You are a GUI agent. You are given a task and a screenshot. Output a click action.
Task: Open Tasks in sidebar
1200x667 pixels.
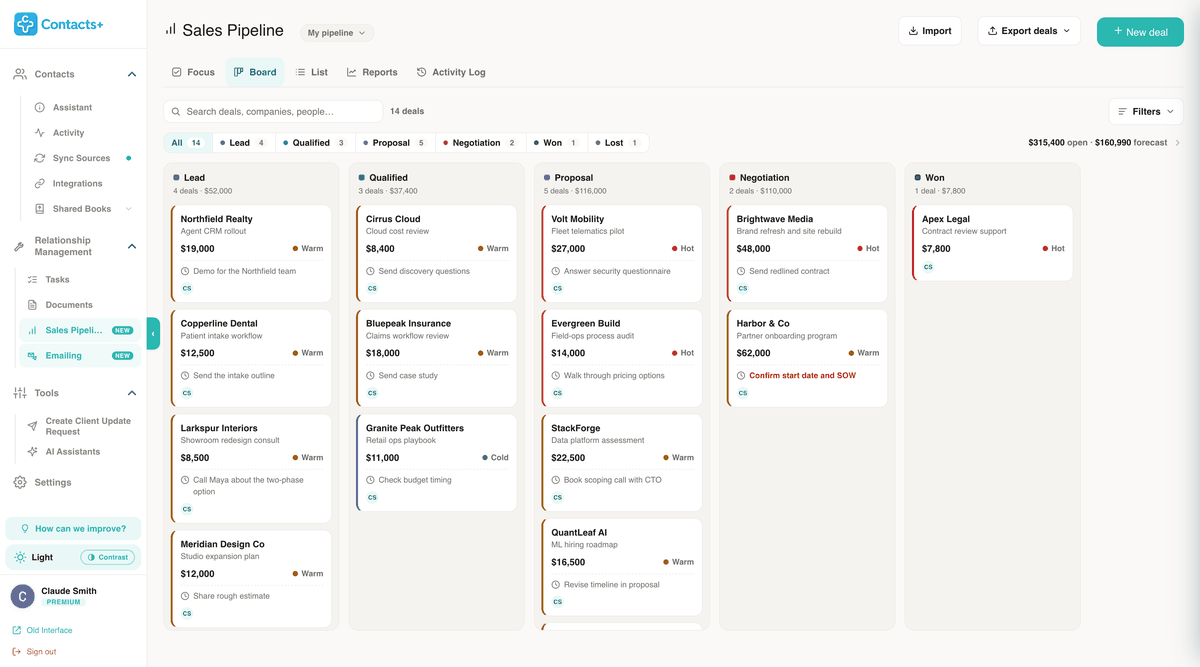pos(57,280)
